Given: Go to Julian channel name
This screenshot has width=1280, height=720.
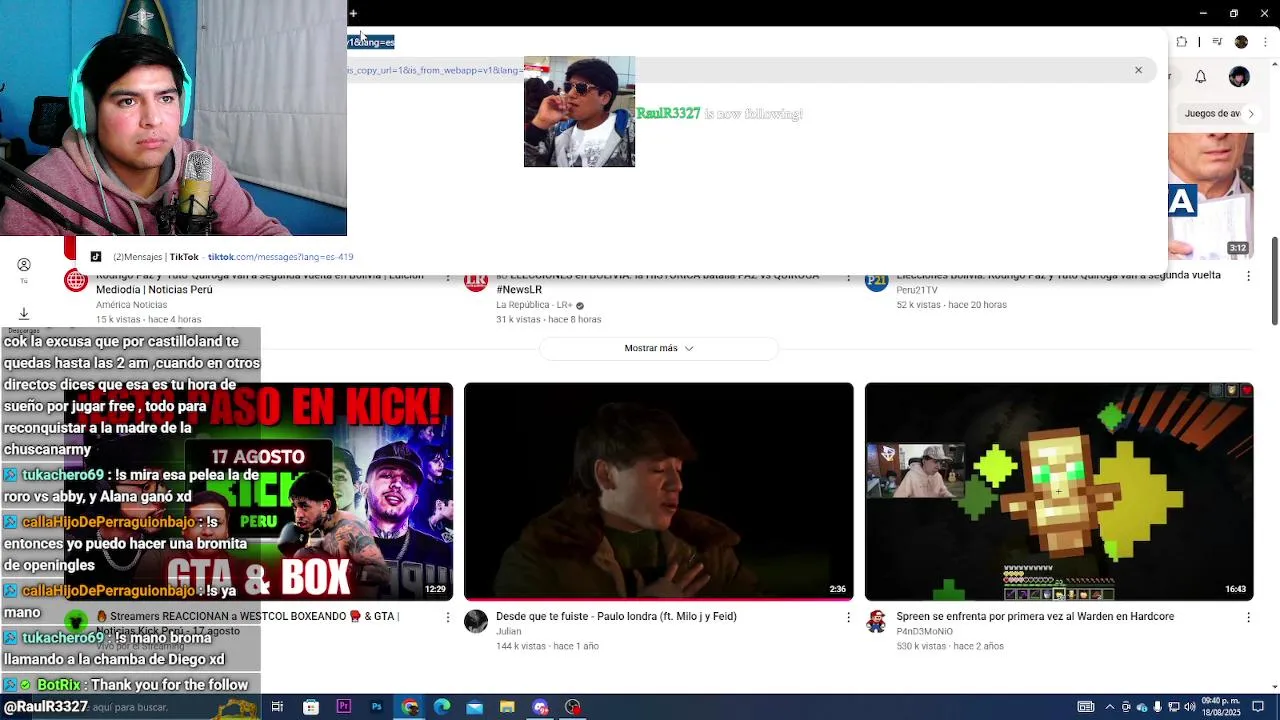Looking at the screenshot, I should click(x=508, y=632).
